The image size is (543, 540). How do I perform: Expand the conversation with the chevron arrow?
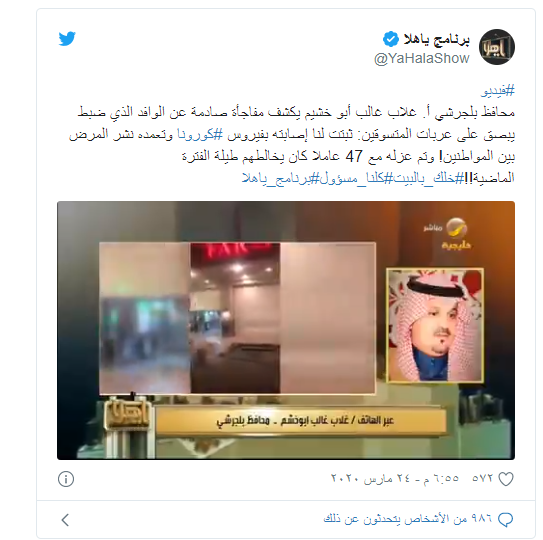click(x=65, y=520)
